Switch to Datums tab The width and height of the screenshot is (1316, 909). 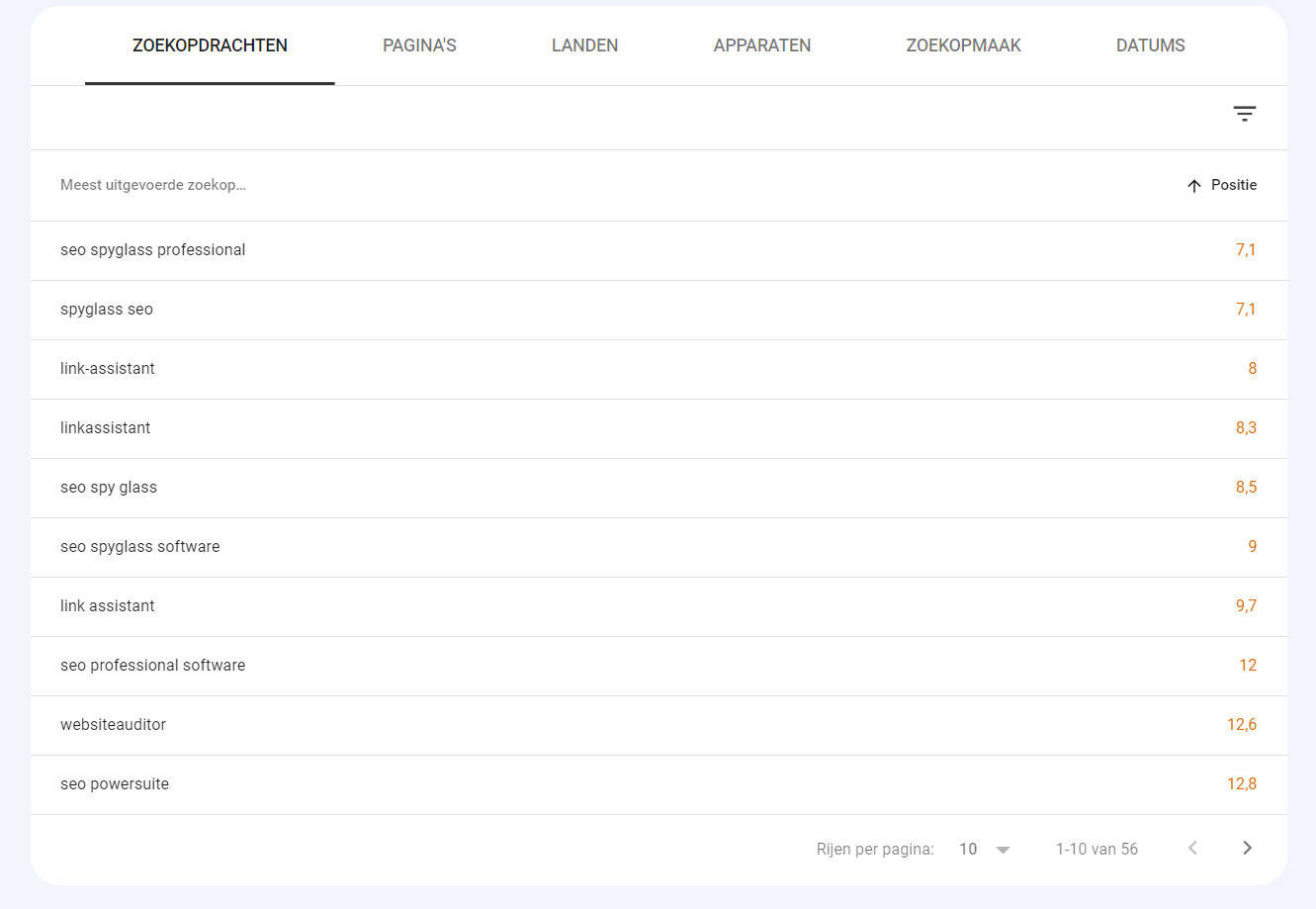tap(1151, 45)
